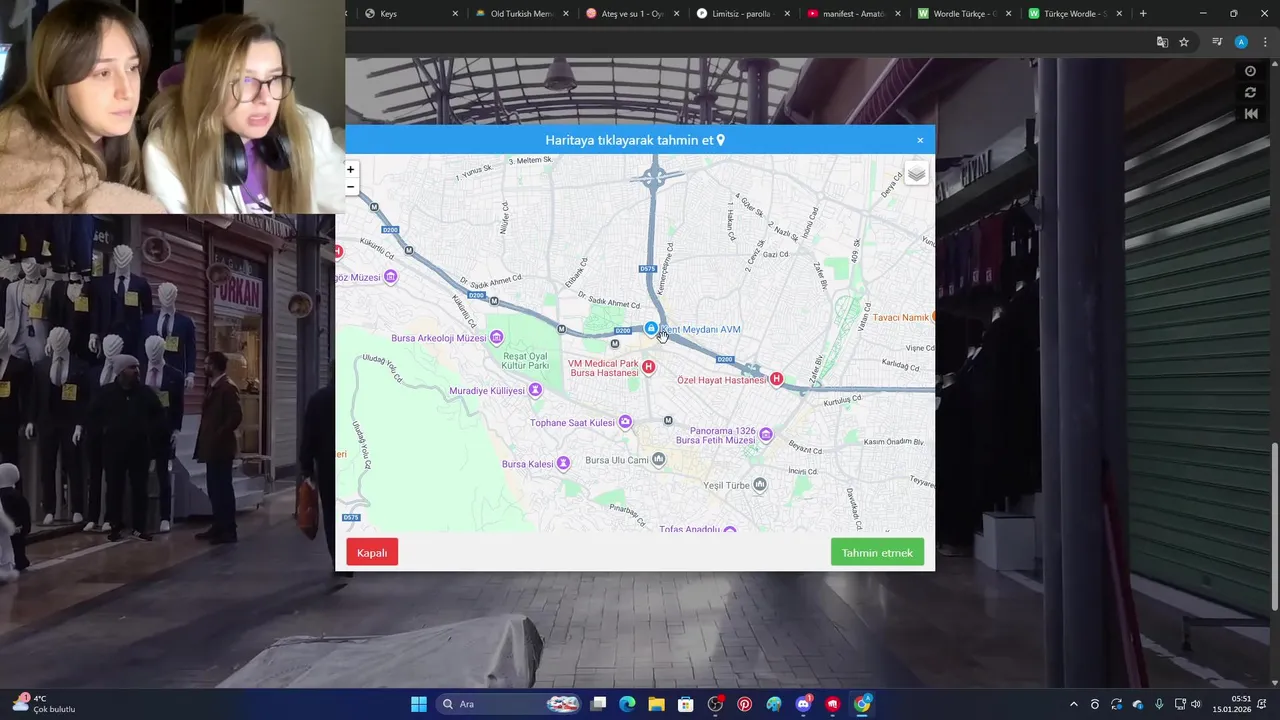Open Windows Start menu
Screen dimensions: 1280x720
(x=419, y=704)
